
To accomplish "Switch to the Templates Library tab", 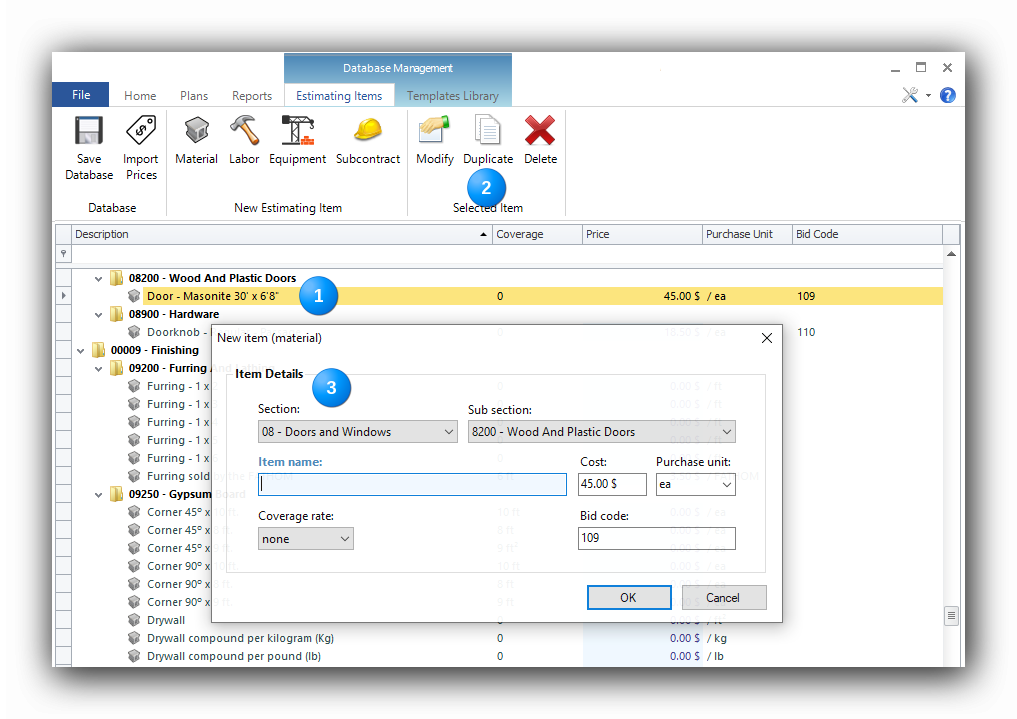I will click(x=452, y=96).
